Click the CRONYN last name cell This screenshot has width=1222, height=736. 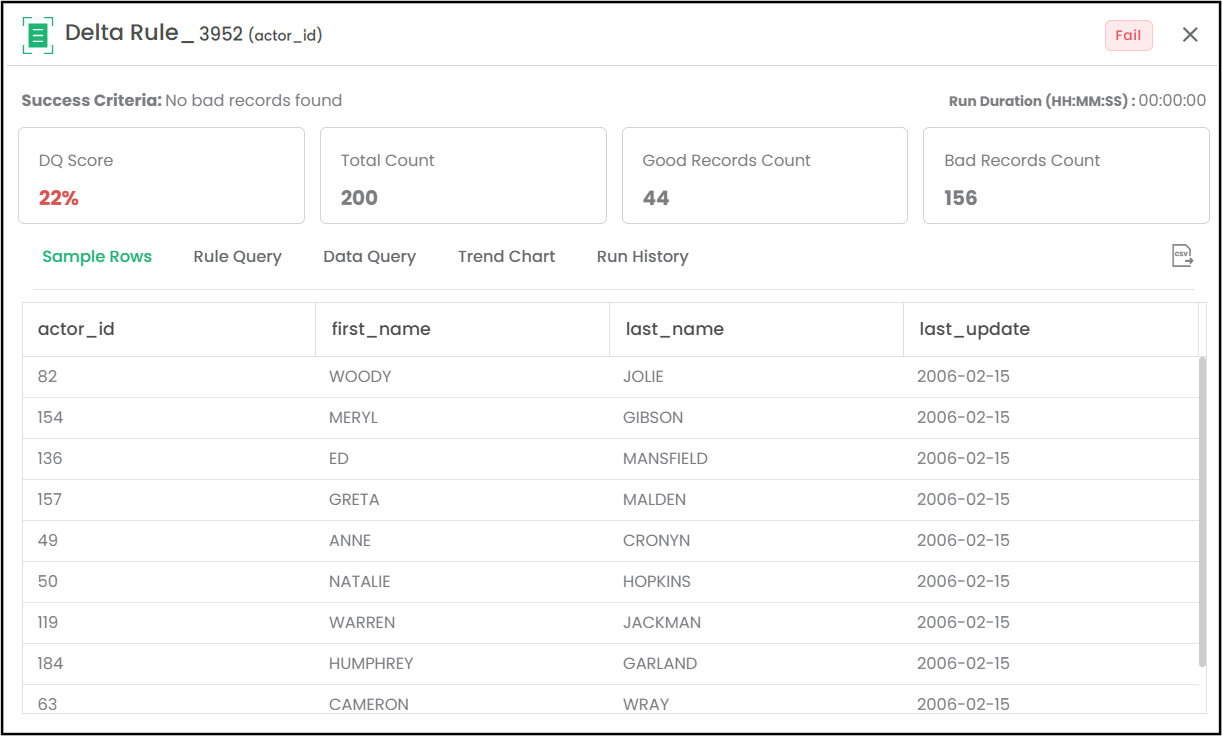(756, 541)
